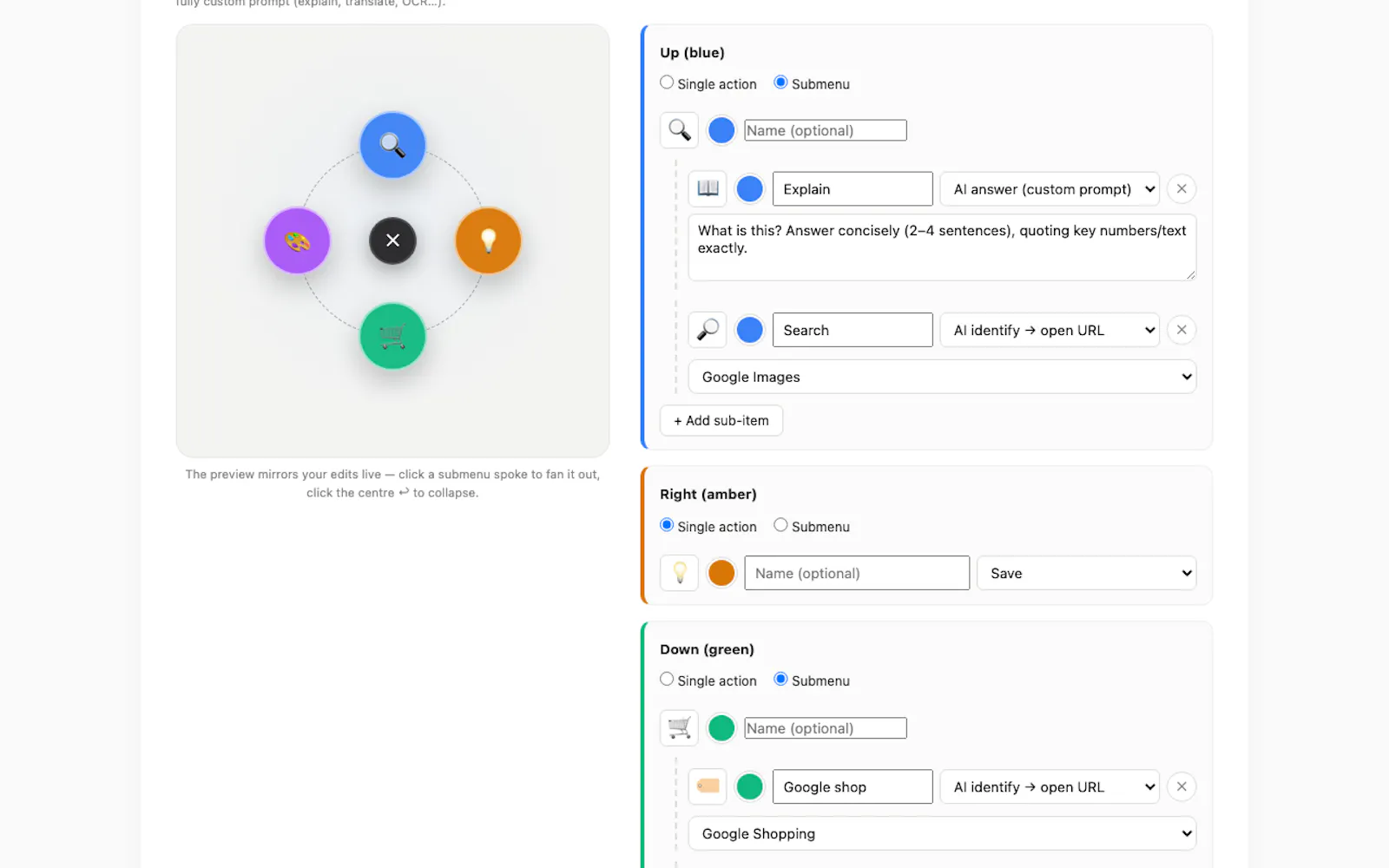Select Submenu for Up (blue)
This screenshot has width=1389, height=868.
780,82
